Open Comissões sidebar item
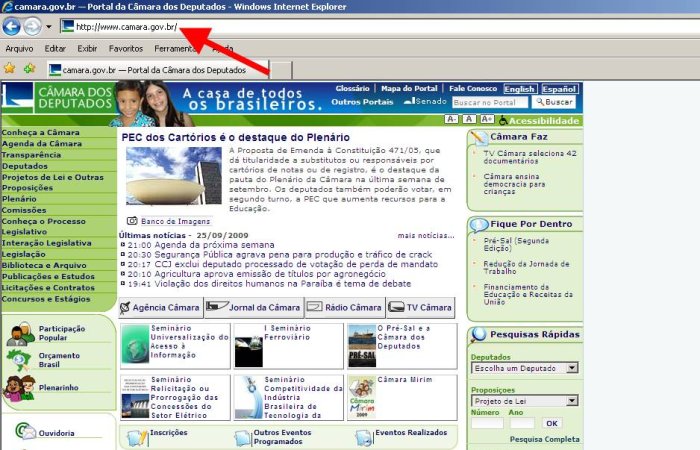700x450 pixels. (x=24, y=210)
